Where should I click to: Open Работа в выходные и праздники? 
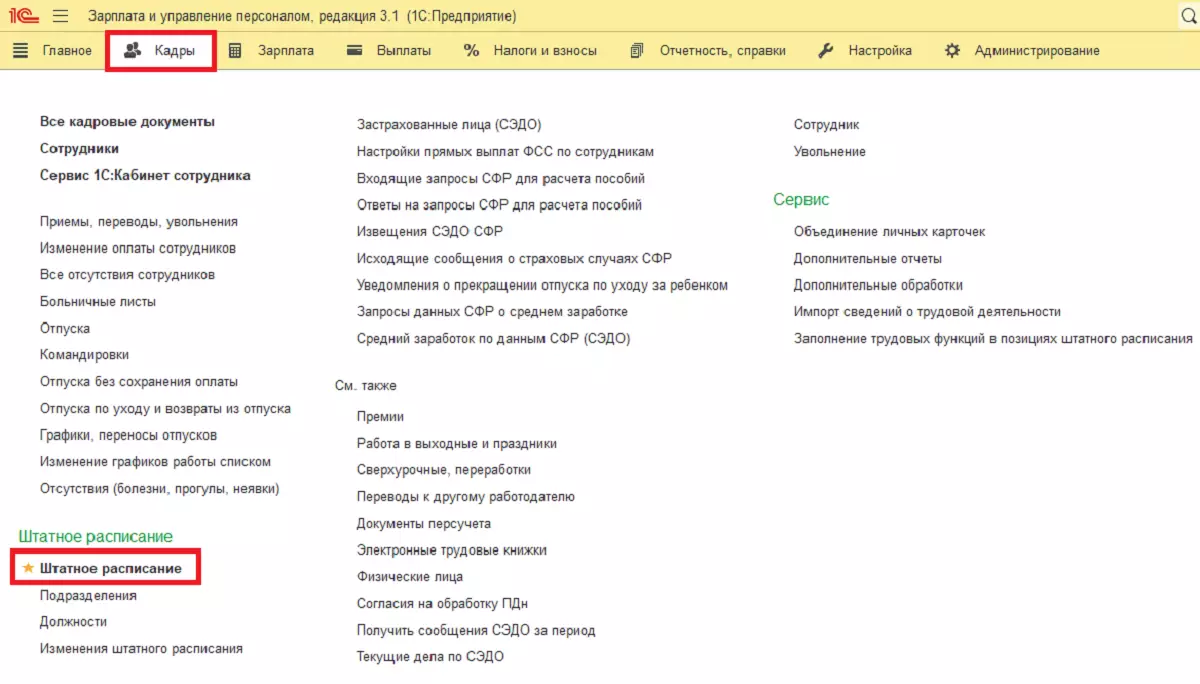click(457, 443)
